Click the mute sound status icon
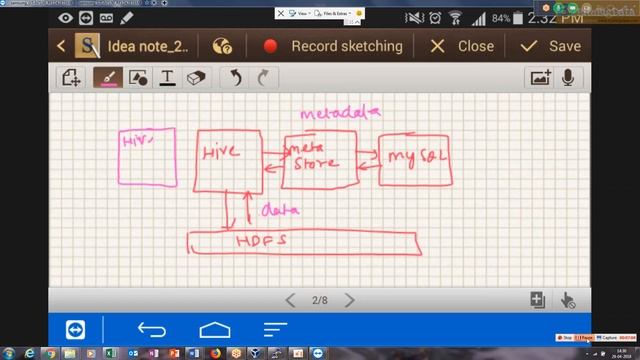Screen dimensions: 640x360 click(414, 18)
